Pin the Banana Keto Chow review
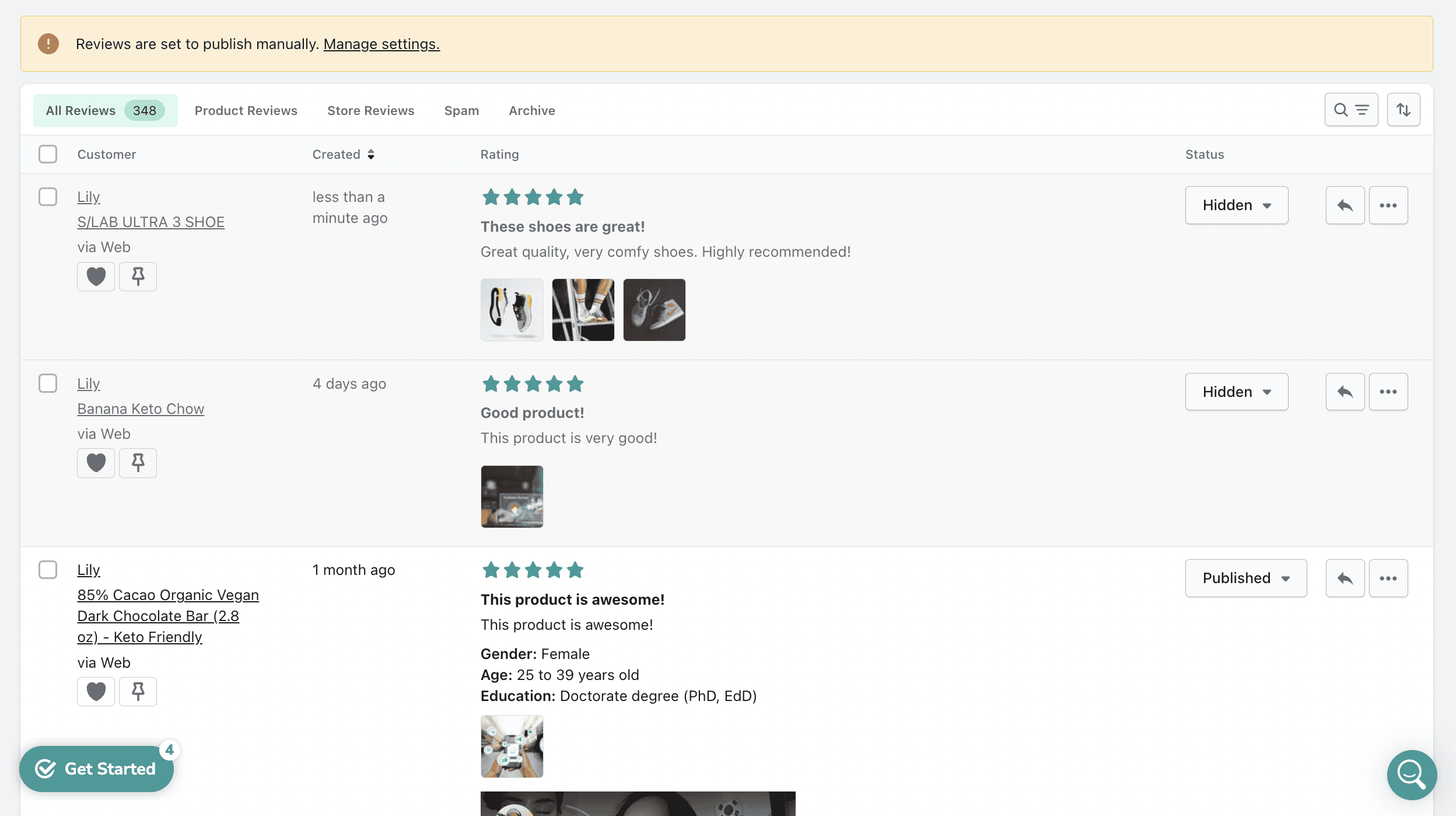 pyautogui.click(x=138, y=463)
